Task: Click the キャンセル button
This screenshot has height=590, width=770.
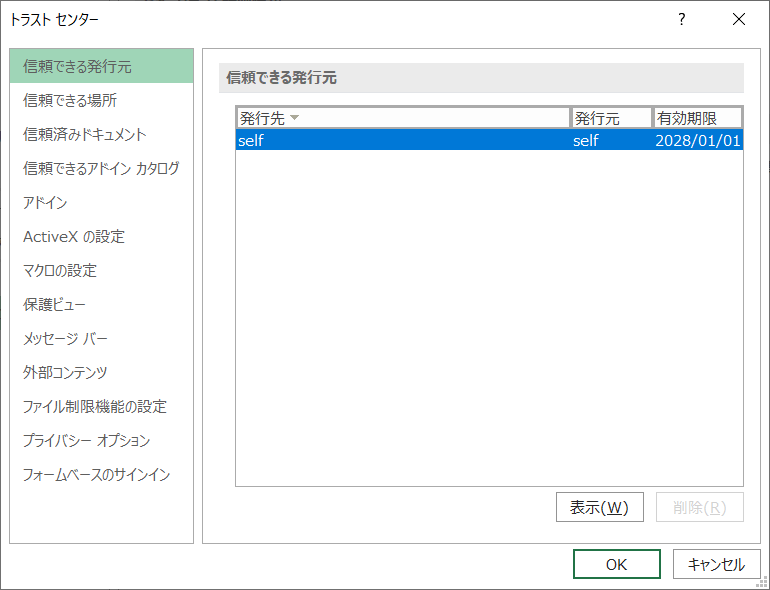Action: [716, 564]
